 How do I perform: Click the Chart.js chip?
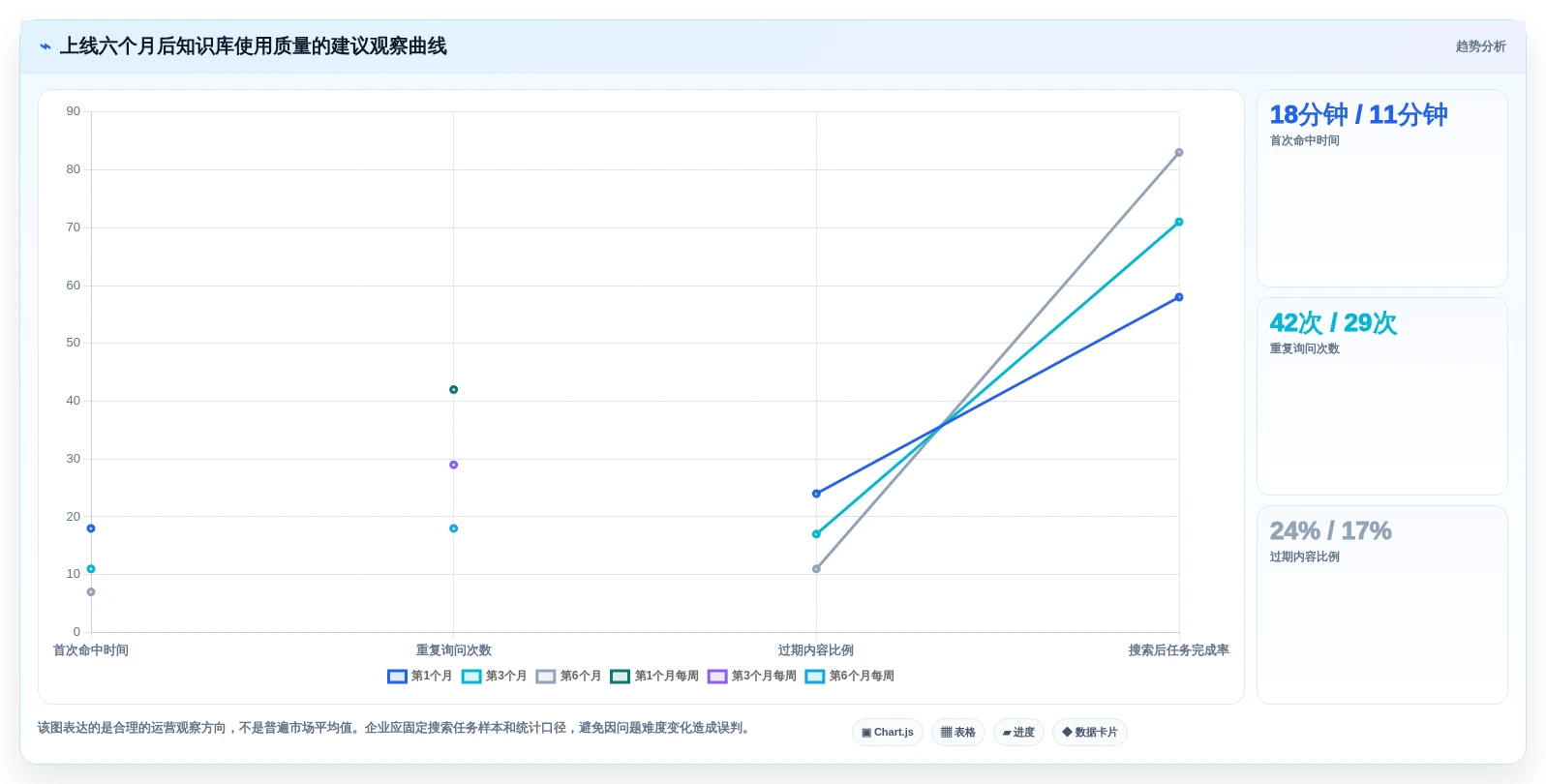[888, 733]
